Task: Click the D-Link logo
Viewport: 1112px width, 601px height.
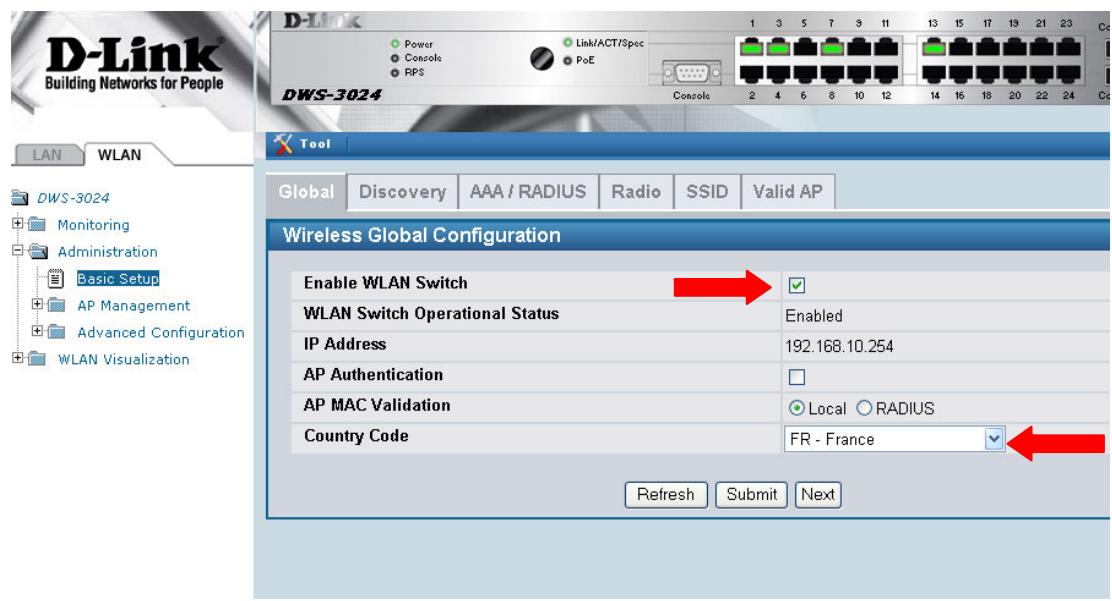Action: click(x=134, y=64)
